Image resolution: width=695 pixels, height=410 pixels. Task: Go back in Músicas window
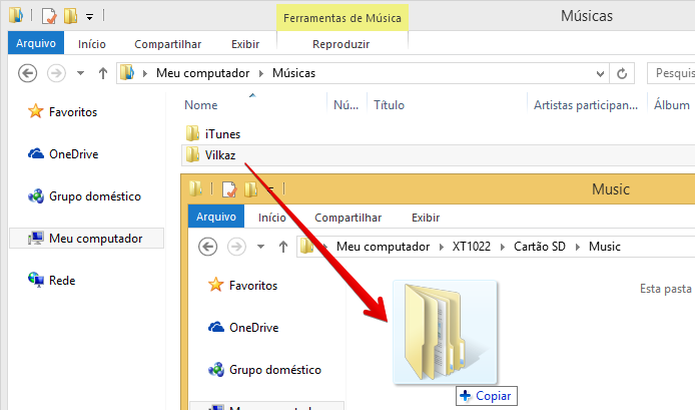[27, 73]
